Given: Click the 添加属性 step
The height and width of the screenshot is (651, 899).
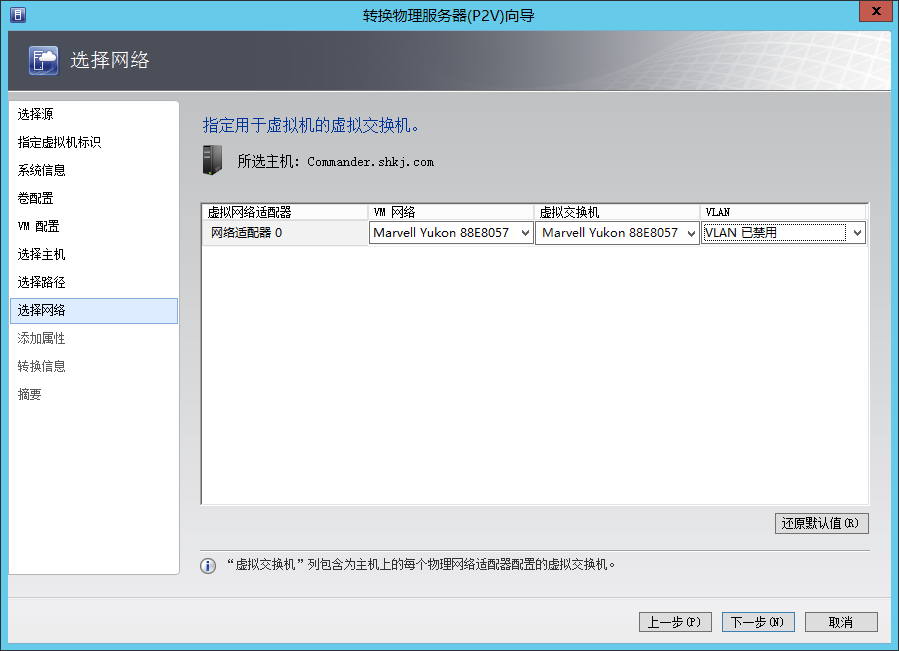Looking at the screenshot, I should click(42, 338).
